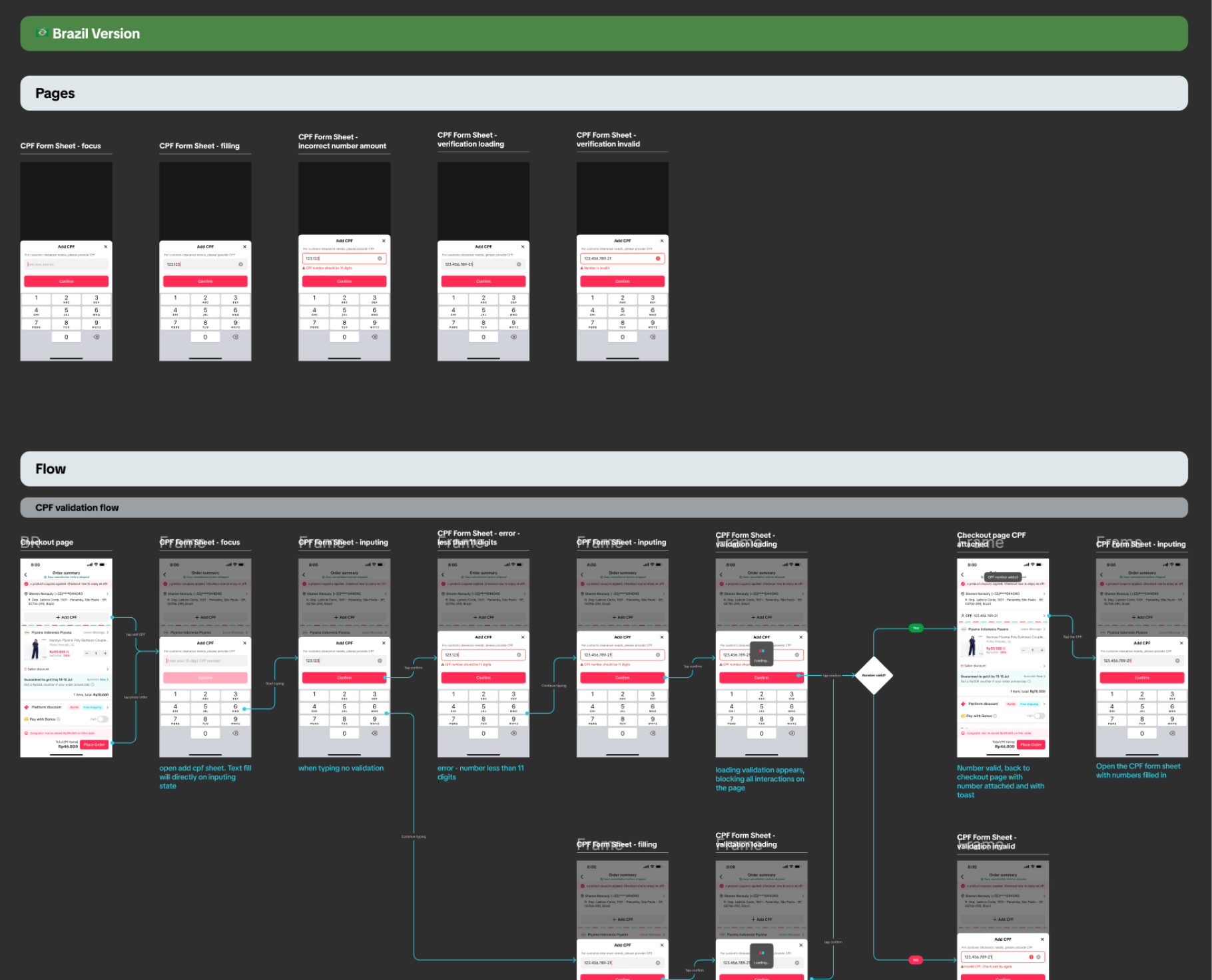This screenshot has width=1212, height=980.
Task: Tap key 5 on the incorrect number amount keypad
Action: point(344,312)
